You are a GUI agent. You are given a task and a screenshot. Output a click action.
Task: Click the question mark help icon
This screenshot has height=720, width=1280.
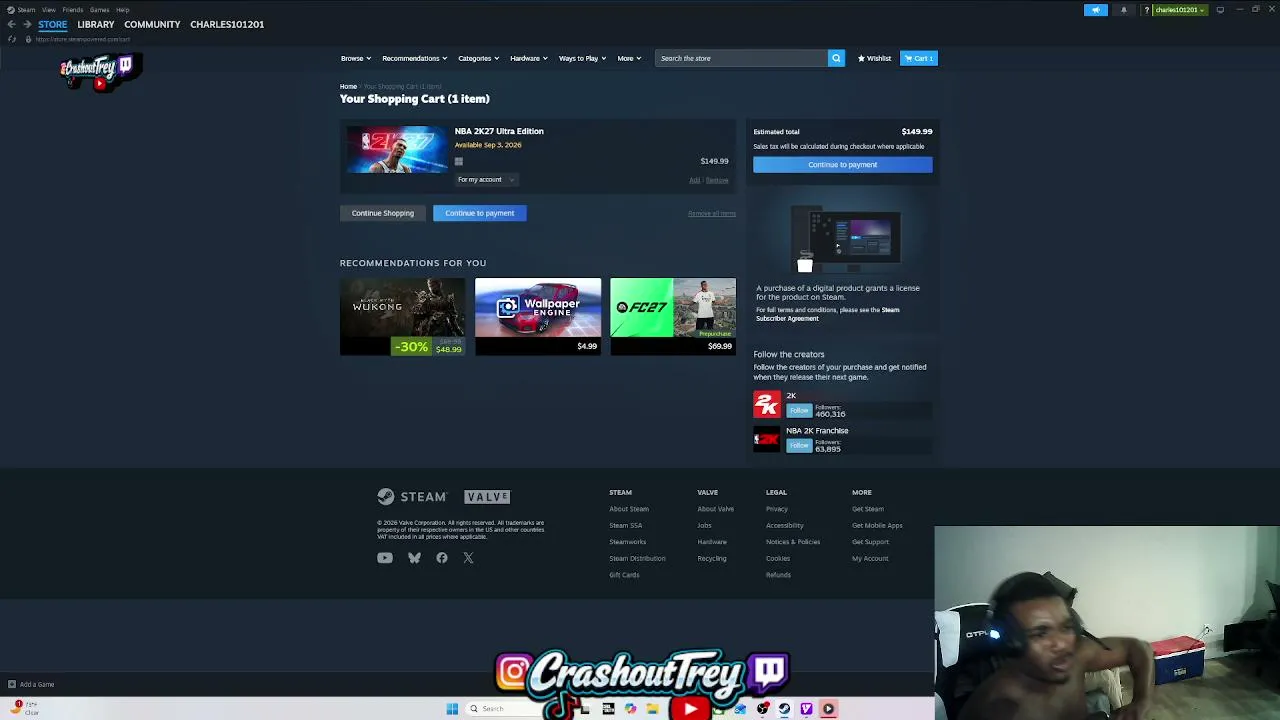coord(1146,10)
